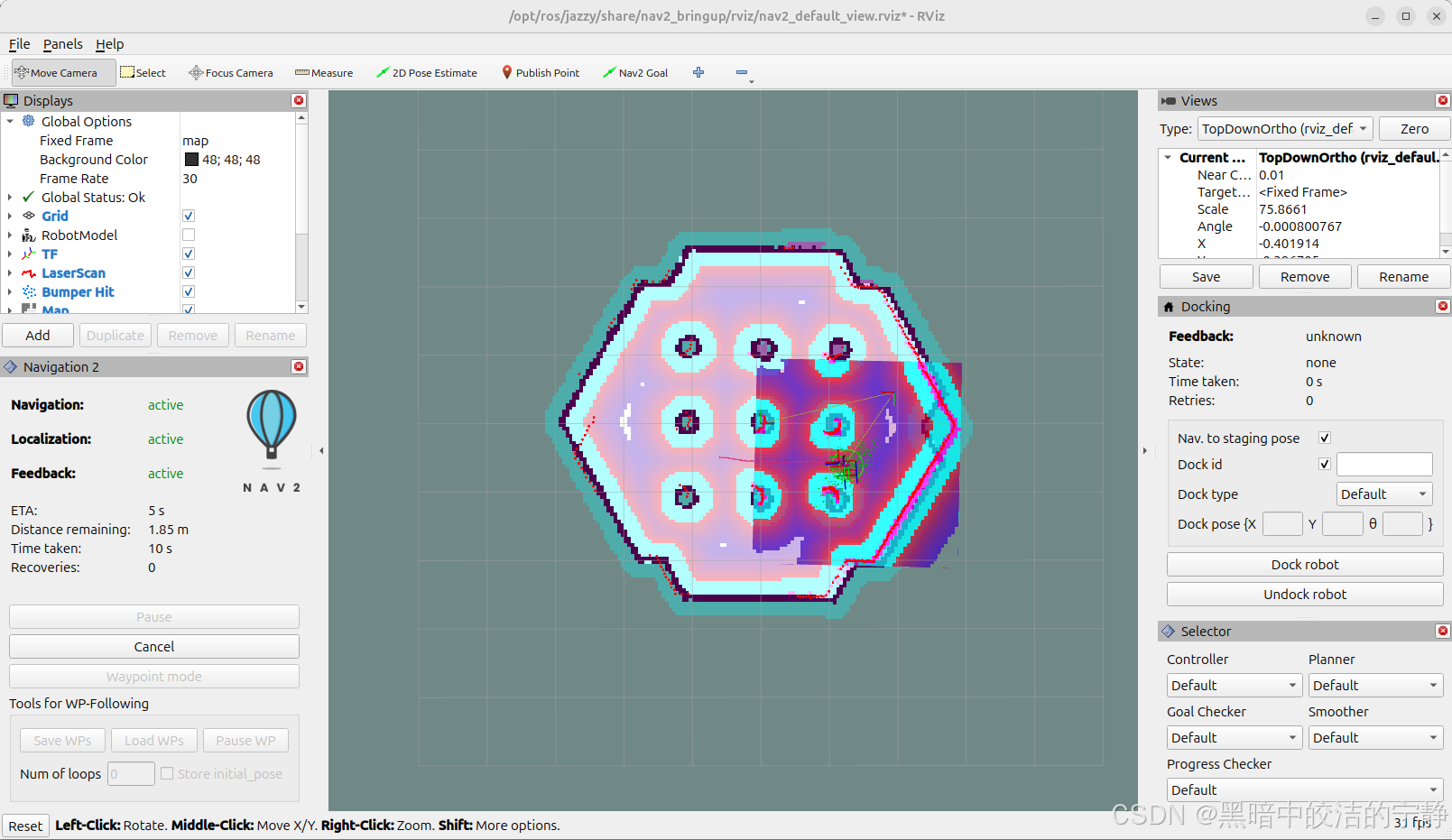Viewport: 1452px width, 840px height.
Task: Open the Panels menu
Action: [x=62, y=44]
